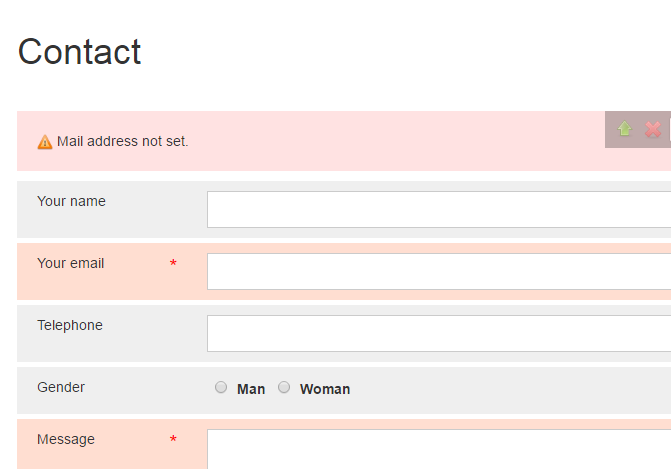Click the Message field label
Viewport: 671px width, 469px height.
[66, 439]
